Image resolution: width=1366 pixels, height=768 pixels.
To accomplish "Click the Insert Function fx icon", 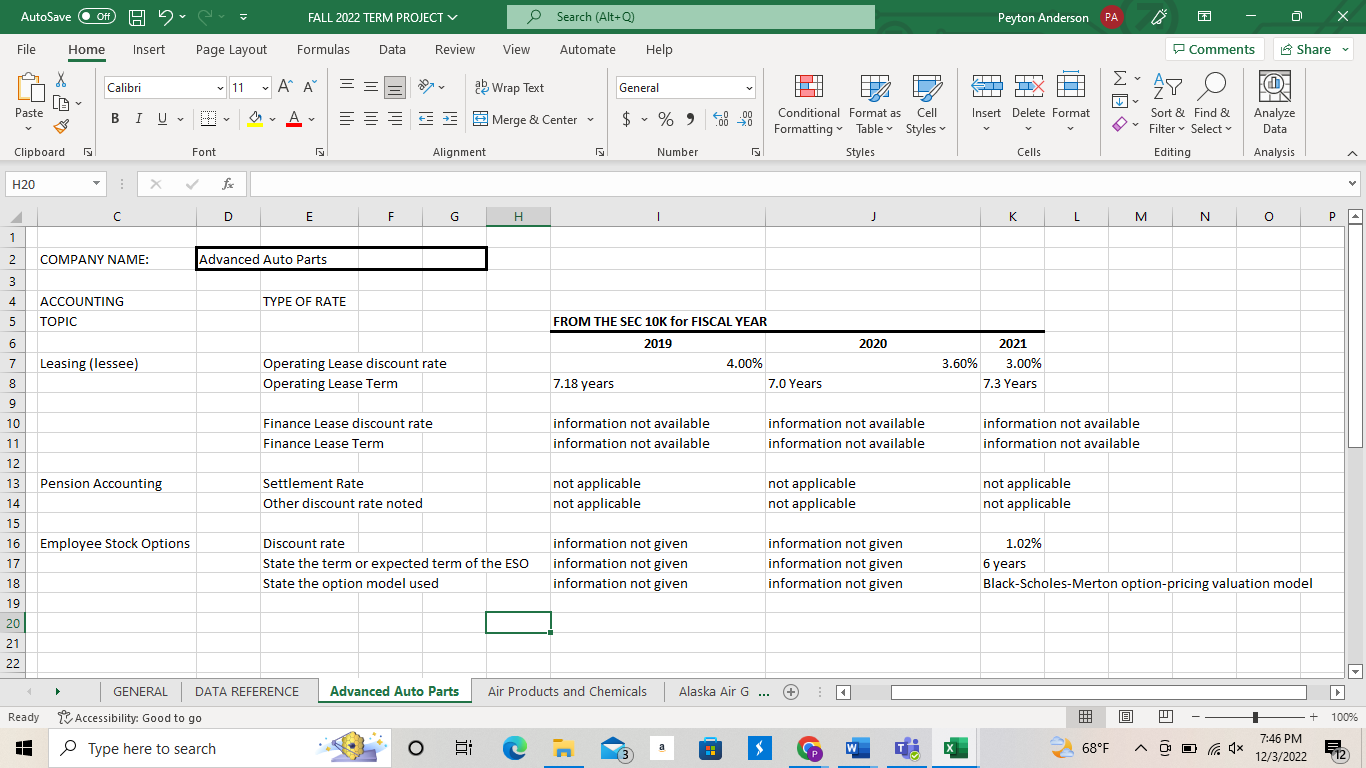I will click(228, 184).
